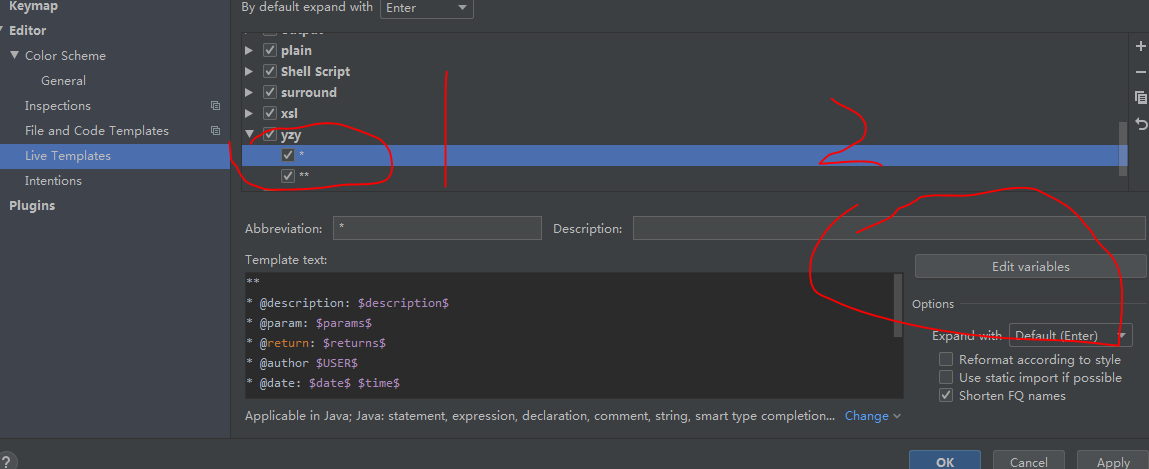The height and width of the screenshot is (469, 1149).
Task: Duplicate the selected template icon
Action: (x=1140, y=97)
